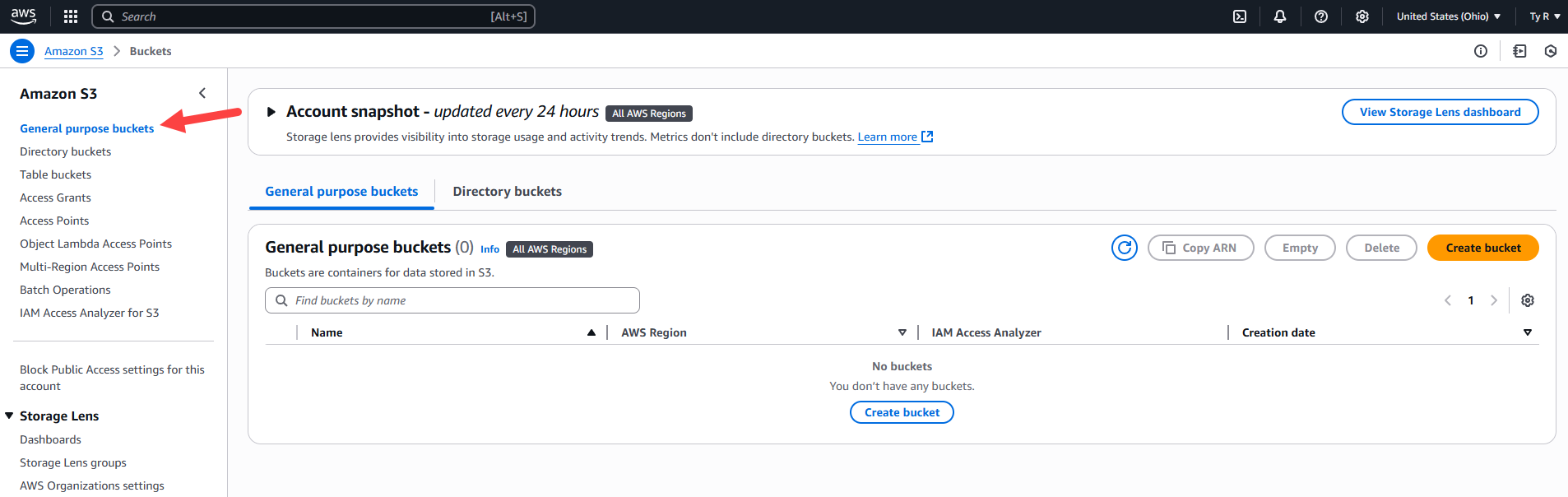Click the Copy ARN button
The image size is (1568, 497).
click(1201, 248)
